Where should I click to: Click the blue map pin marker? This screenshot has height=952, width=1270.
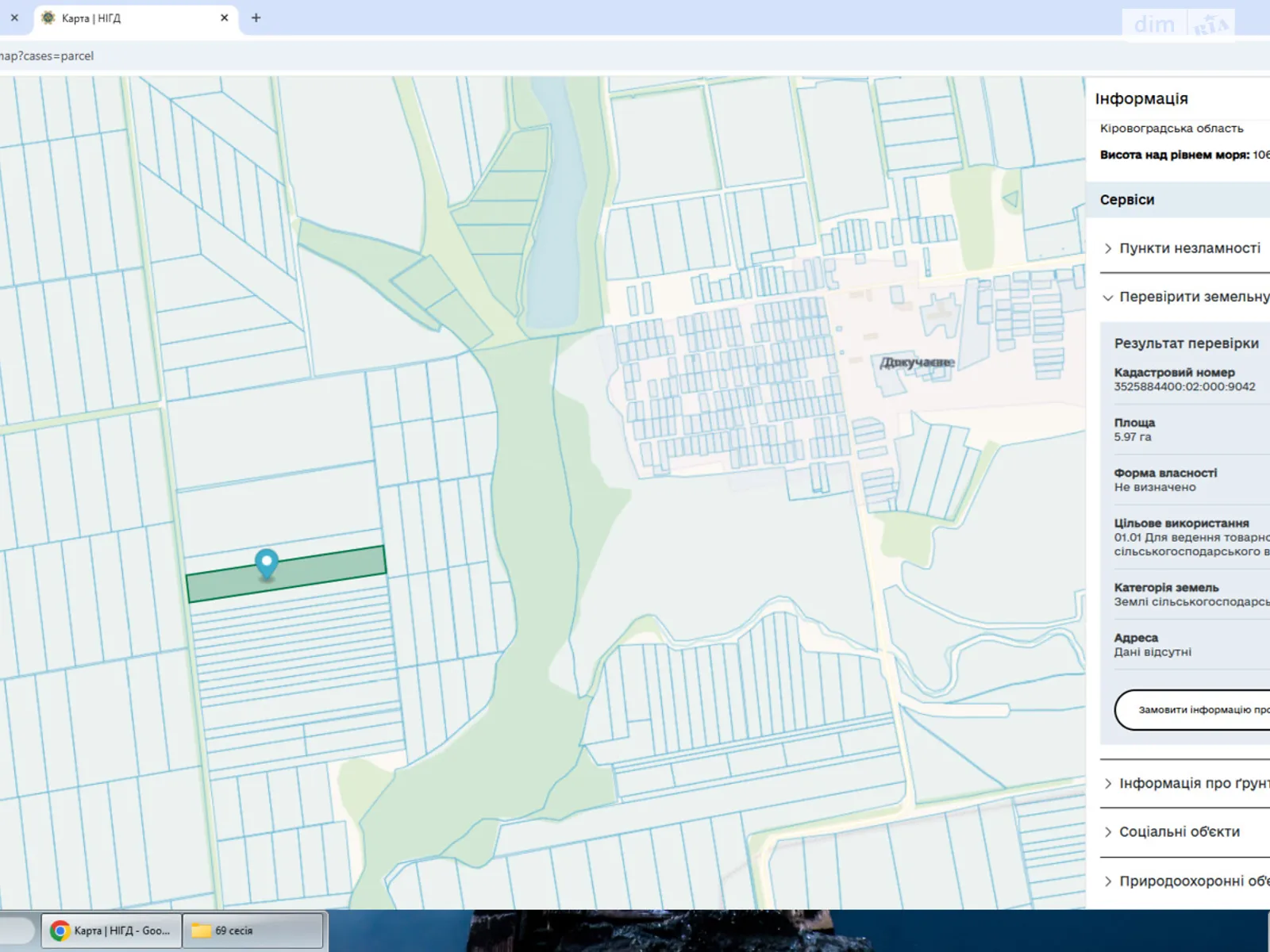click(267, 563)
